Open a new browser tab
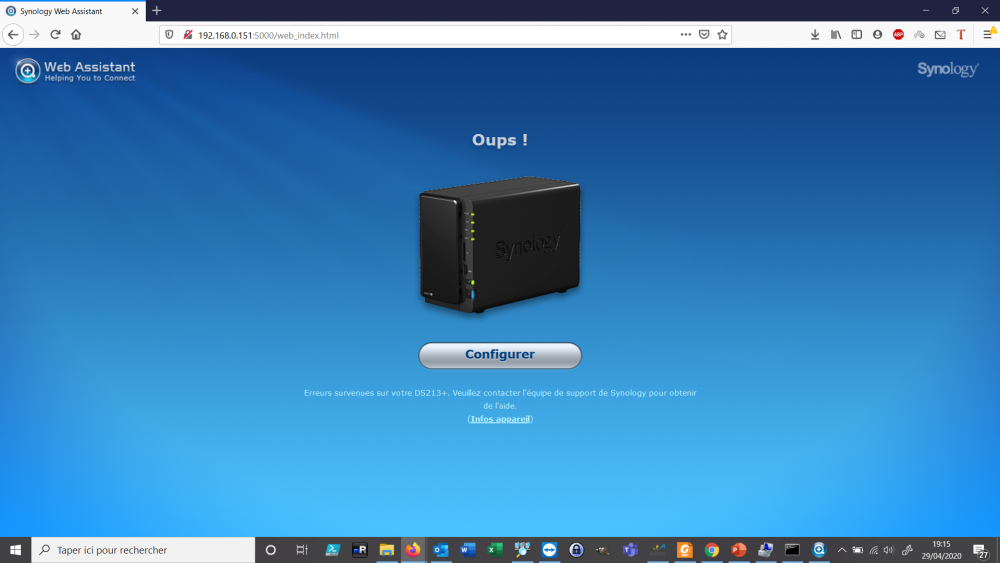Viewport: 1000px width, 563px height. point(157,11)
